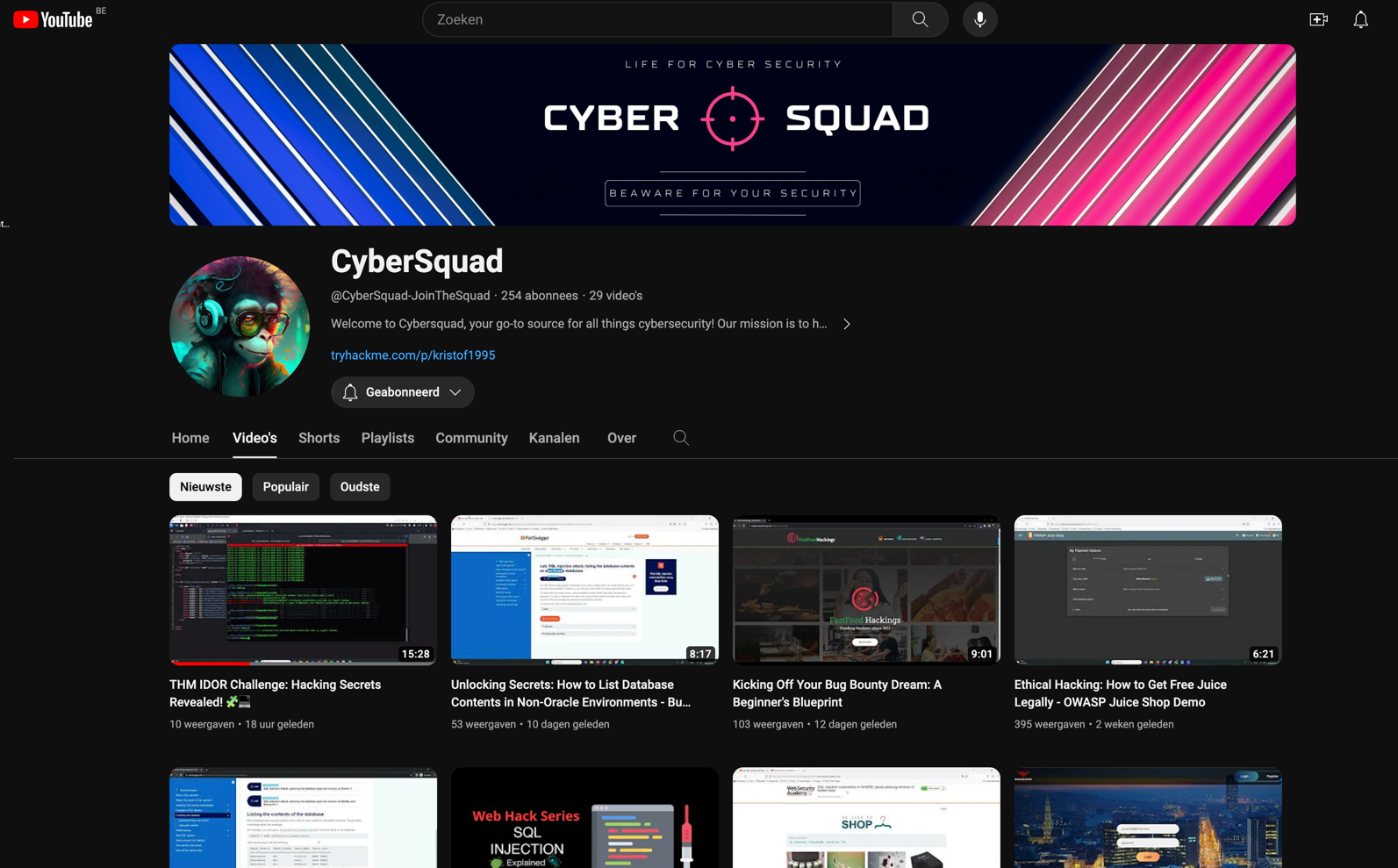Click the CyberSquad monkey avatar

240,326
